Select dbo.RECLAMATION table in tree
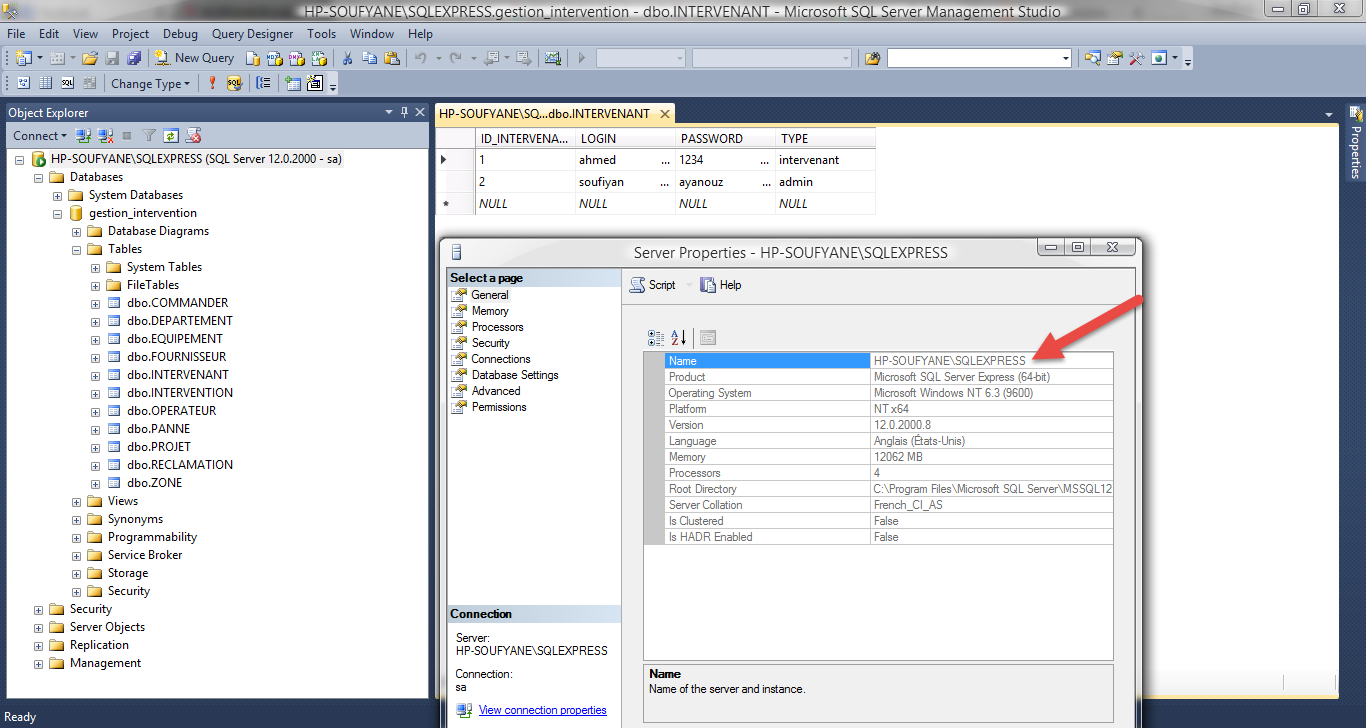The height and width of the screenshot is (728, 1366). (180, 465)
